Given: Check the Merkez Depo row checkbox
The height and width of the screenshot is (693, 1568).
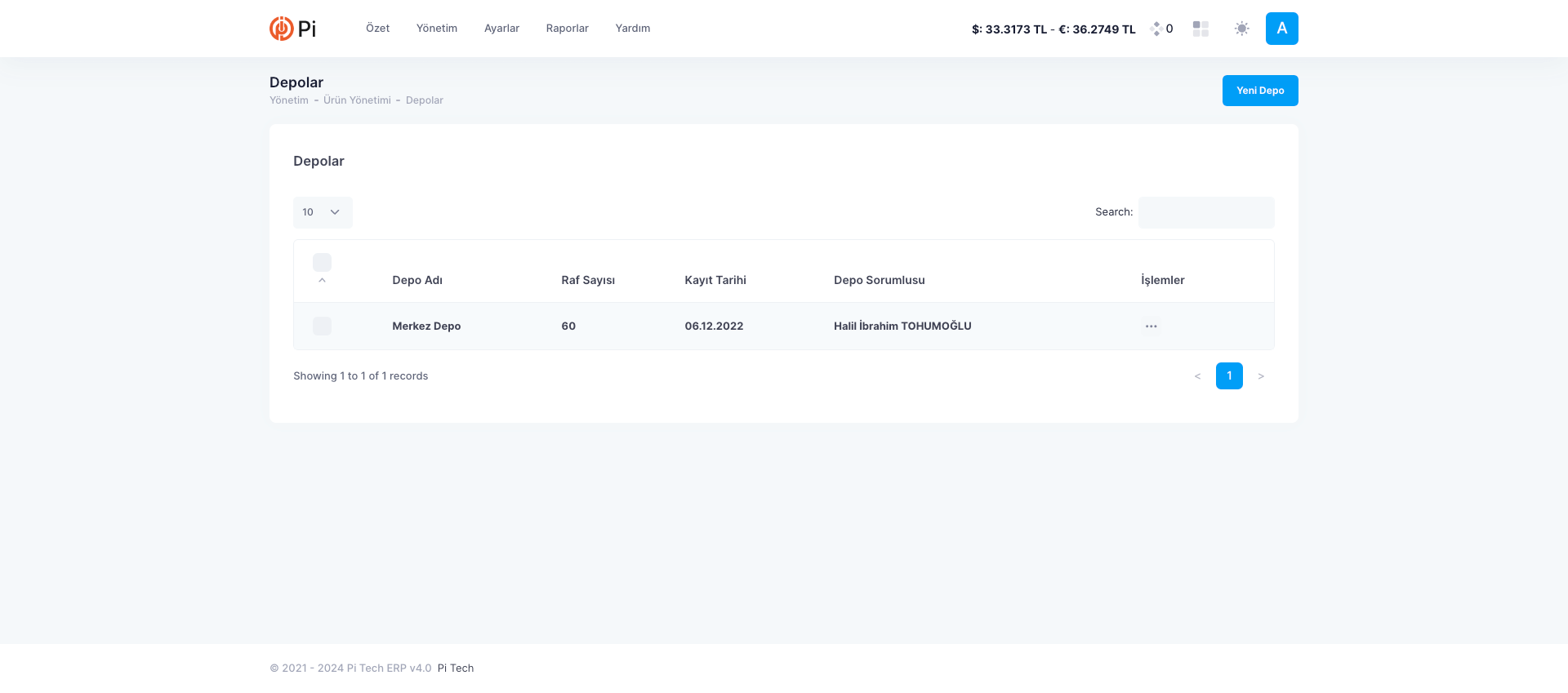Looking at the screenshot, I should pos(322,327).
